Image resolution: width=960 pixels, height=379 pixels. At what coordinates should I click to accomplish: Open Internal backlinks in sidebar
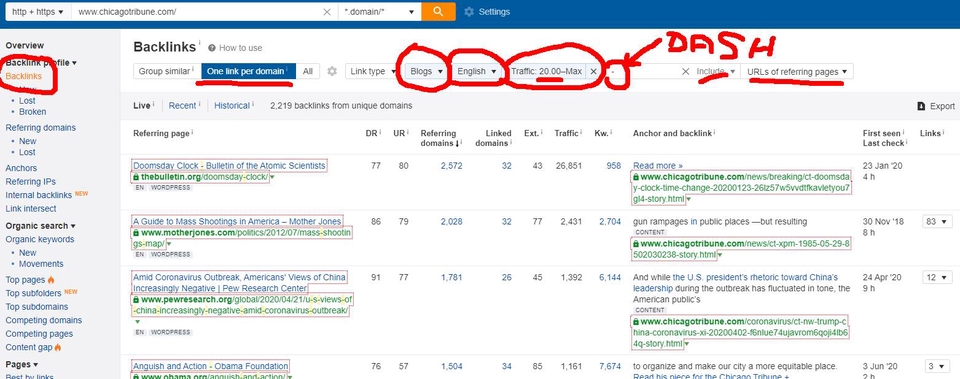[39, 195]
